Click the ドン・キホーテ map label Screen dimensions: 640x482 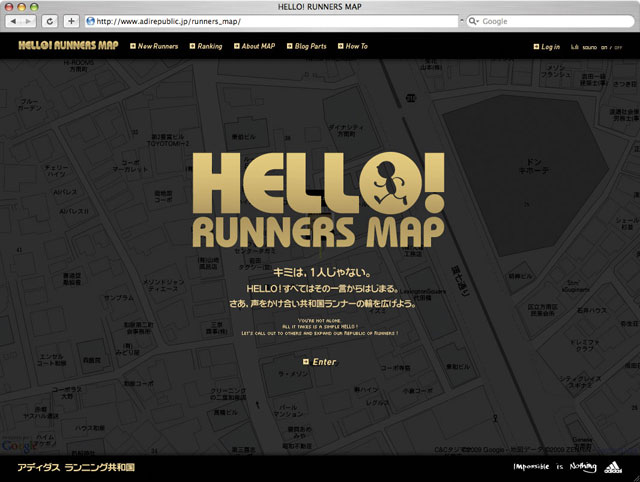(533, 167)
